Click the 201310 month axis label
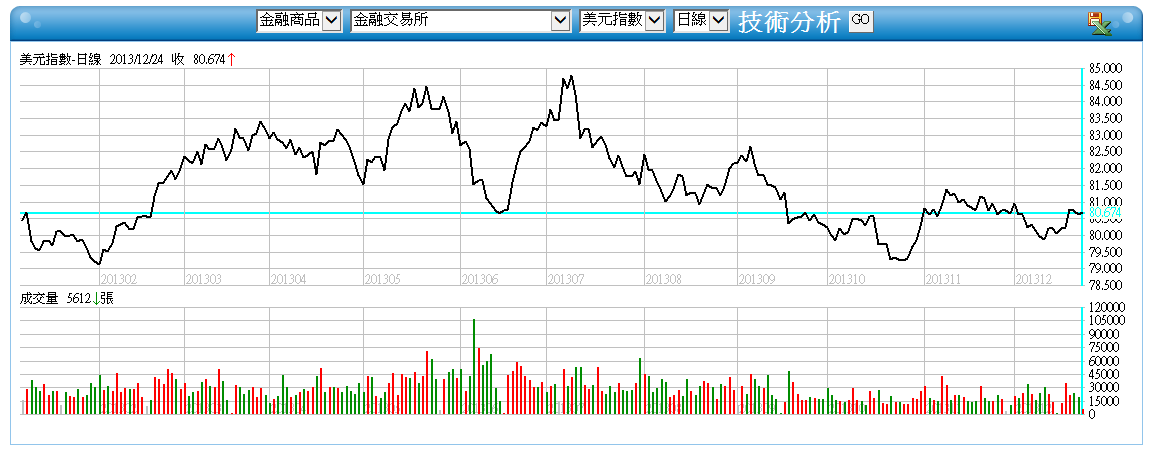1151x449 pixels. click(846, 279)
